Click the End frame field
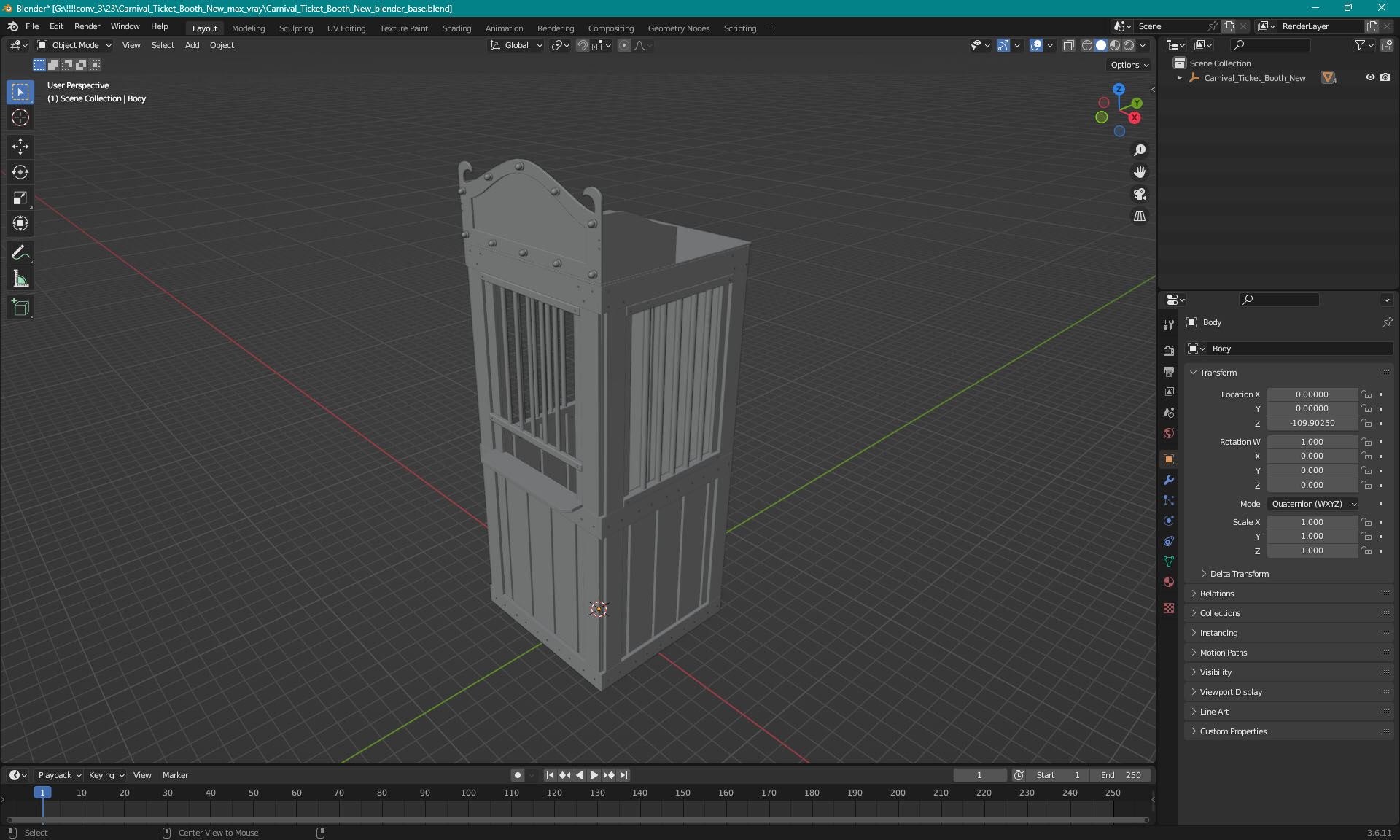 (x=1121, y=775)
